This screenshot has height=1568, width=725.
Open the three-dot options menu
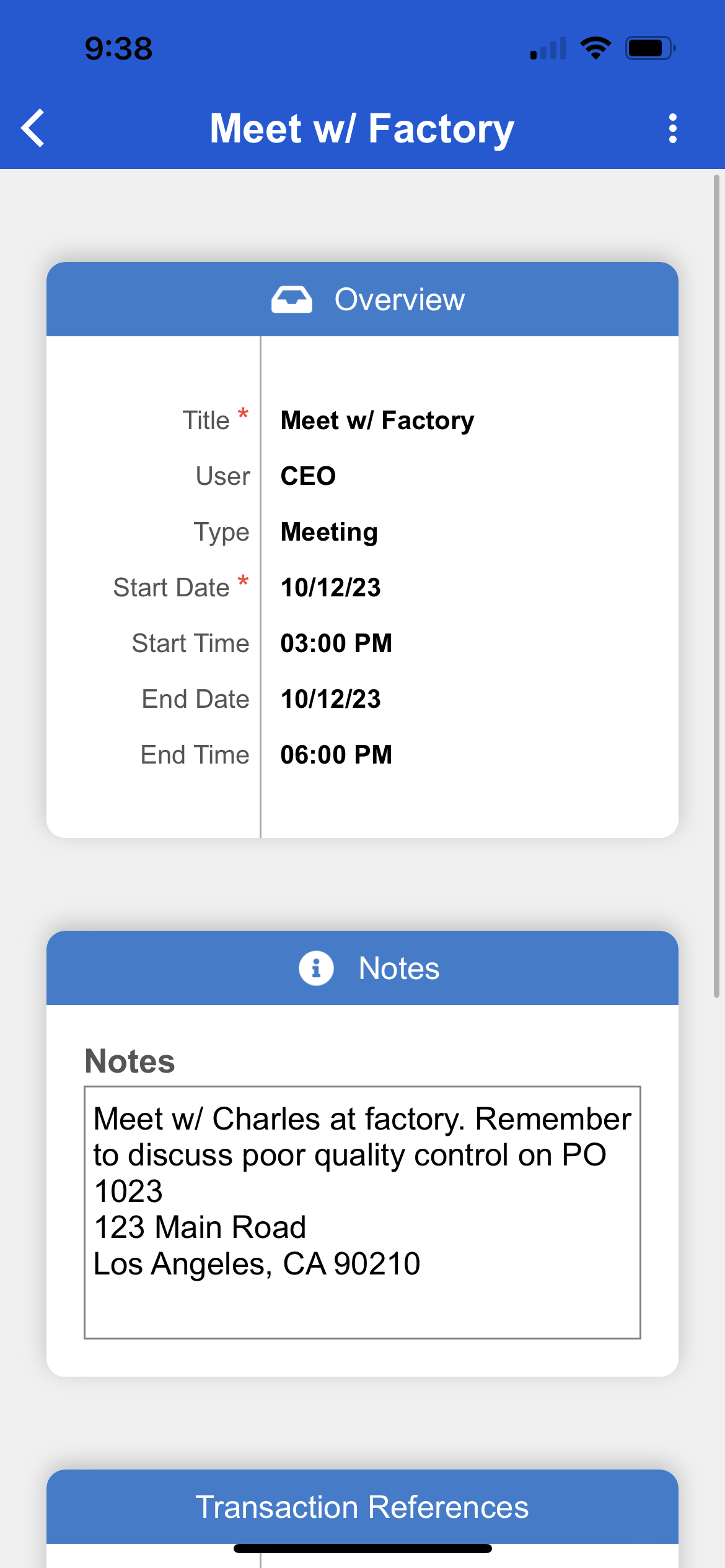[x=673, y=128]
